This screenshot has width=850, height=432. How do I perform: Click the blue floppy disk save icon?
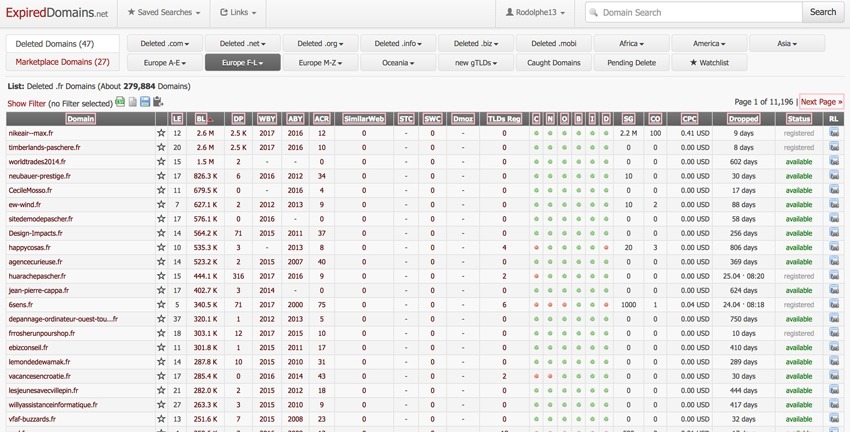[x=145, y=102]
